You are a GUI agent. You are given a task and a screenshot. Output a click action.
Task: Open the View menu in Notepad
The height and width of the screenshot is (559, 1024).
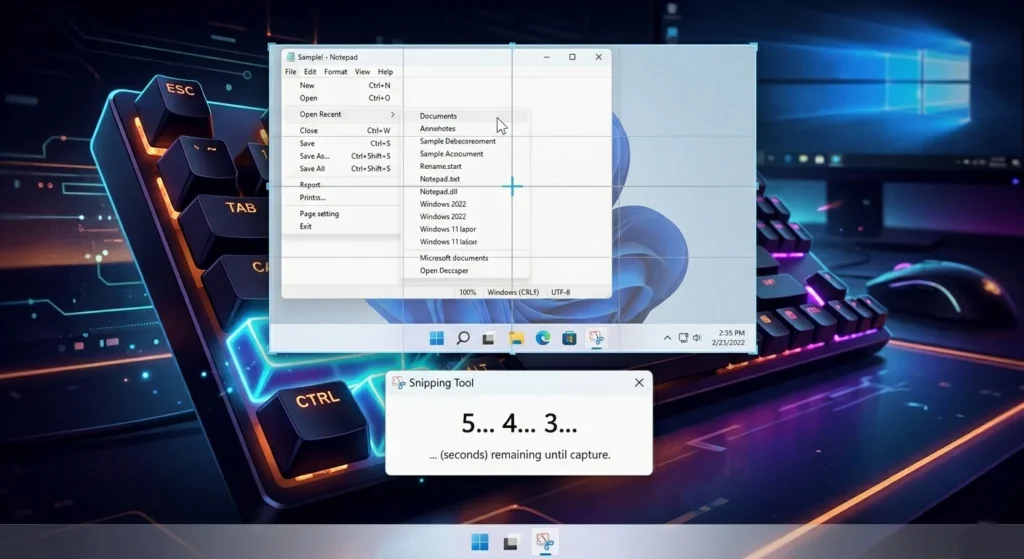362,72
